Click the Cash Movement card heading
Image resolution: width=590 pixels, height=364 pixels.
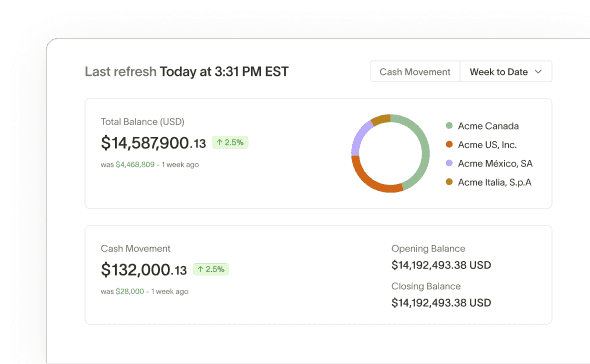click(135, 248)
